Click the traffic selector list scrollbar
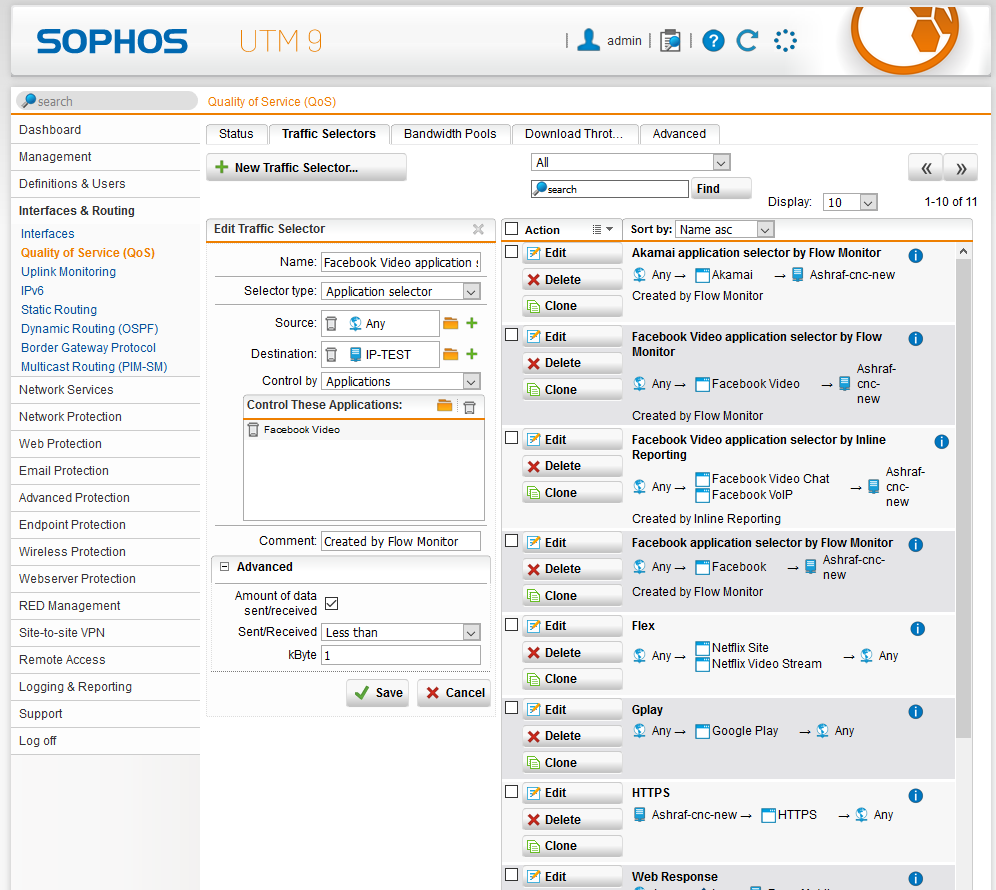This screenshot has width=996, height=890. coord(963,497)
